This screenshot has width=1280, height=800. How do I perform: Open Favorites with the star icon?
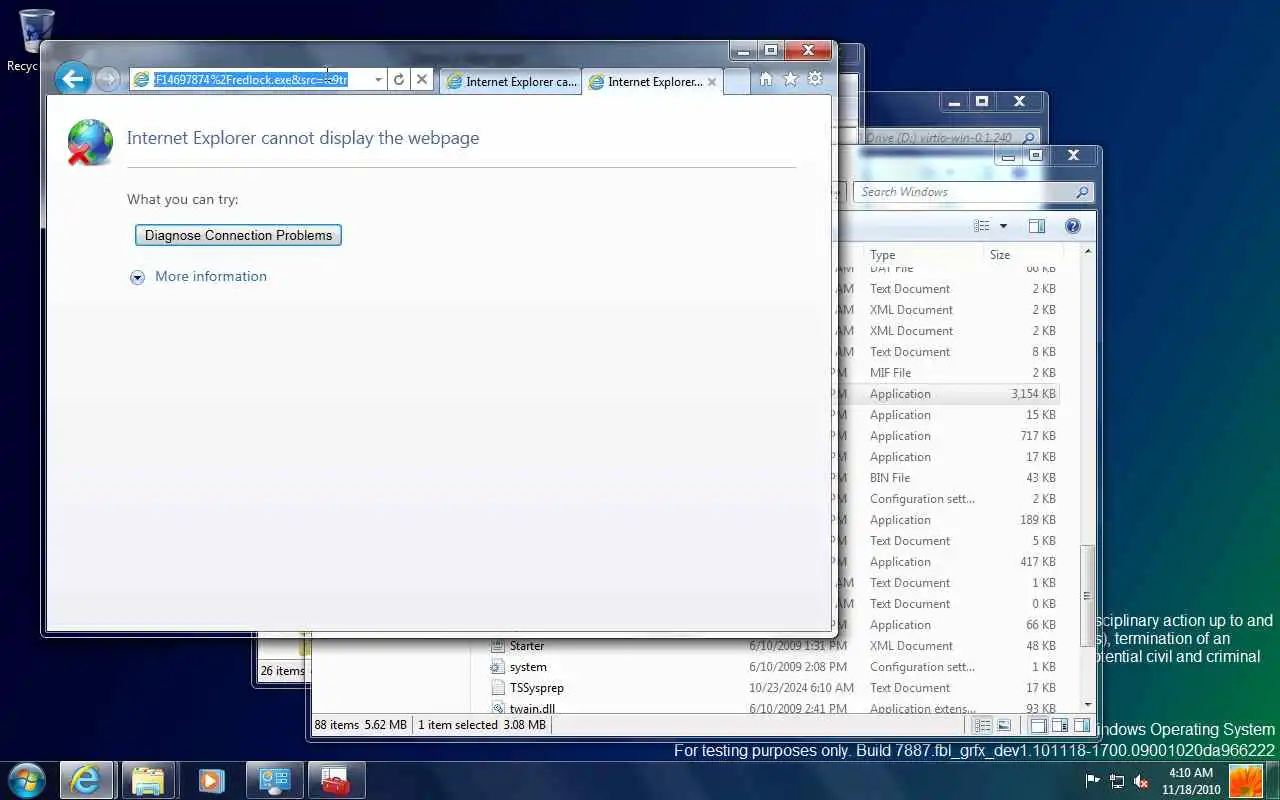790,79
